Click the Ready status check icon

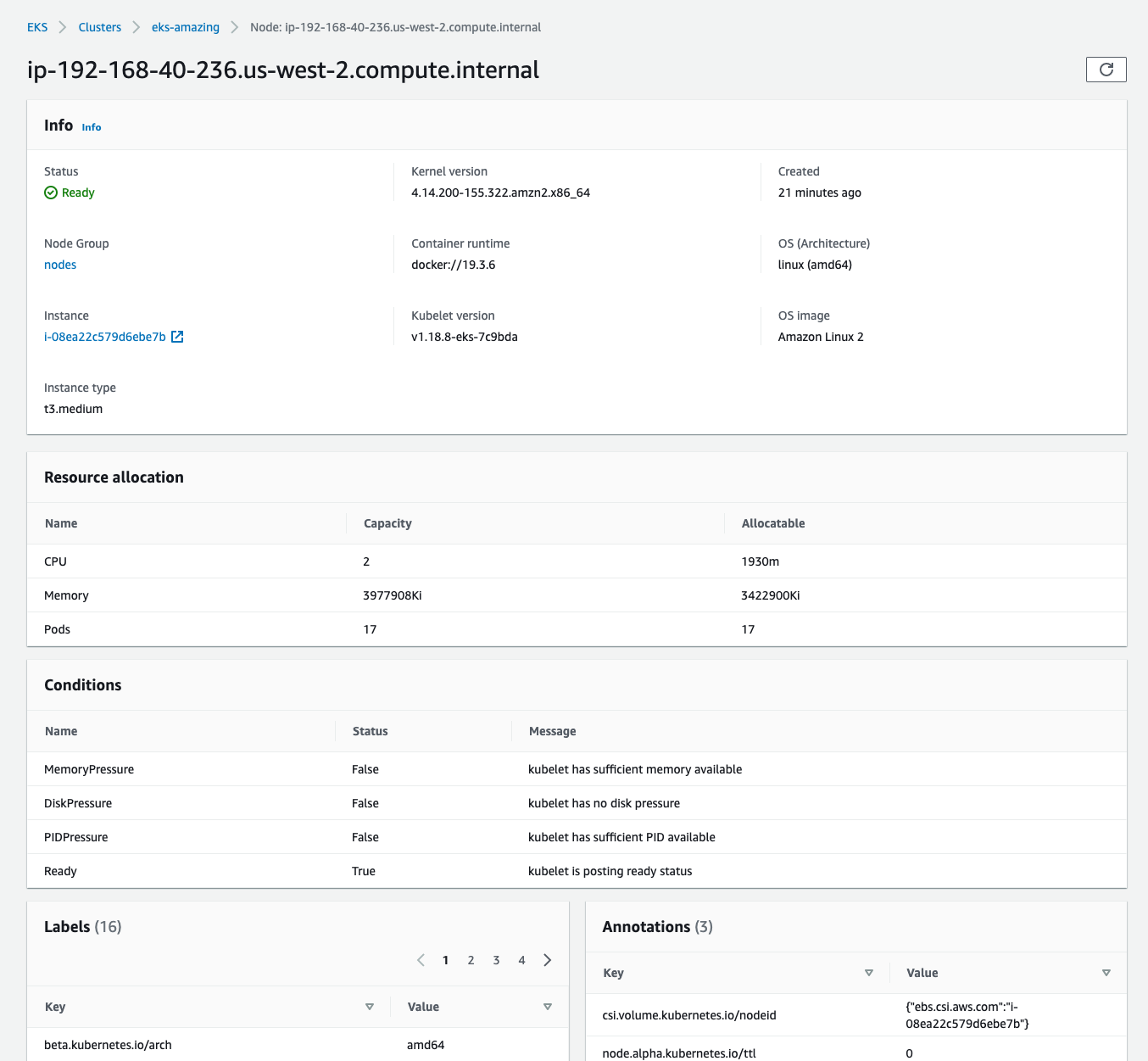[x=51, y=193]
